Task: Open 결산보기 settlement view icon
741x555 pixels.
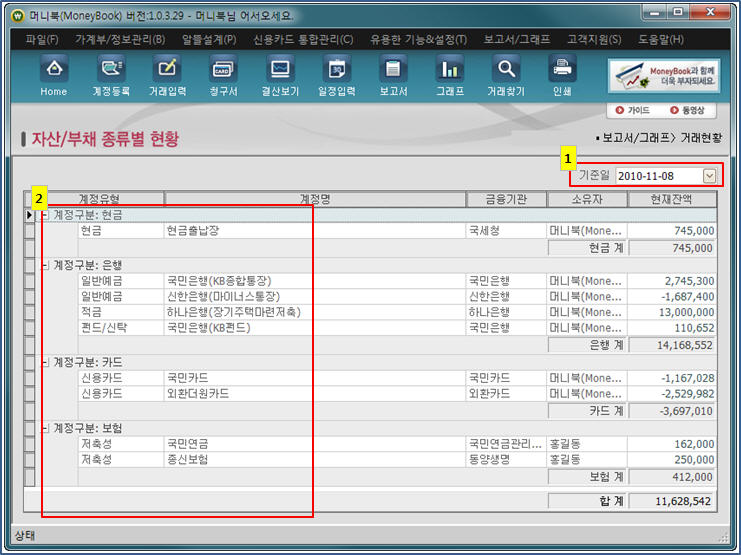Action: pos(280,76)
